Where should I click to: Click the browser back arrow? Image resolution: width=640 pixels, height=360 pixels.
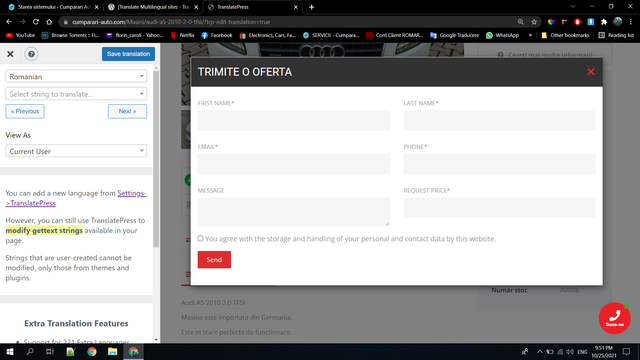9,22
